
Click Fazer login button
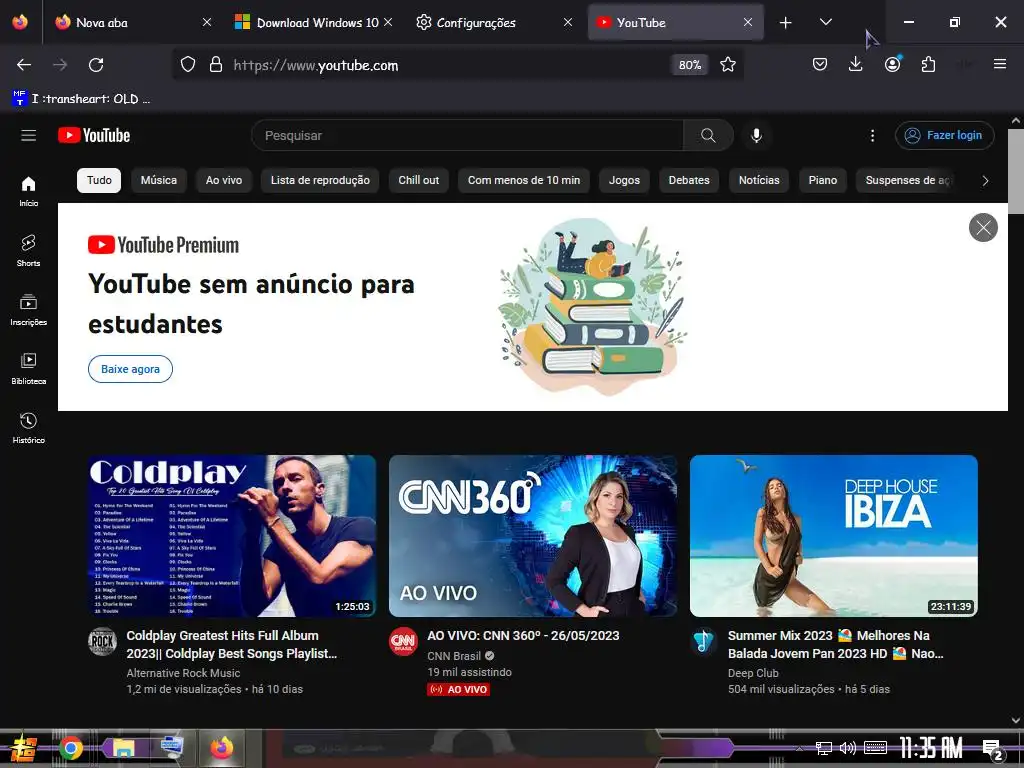944,135
